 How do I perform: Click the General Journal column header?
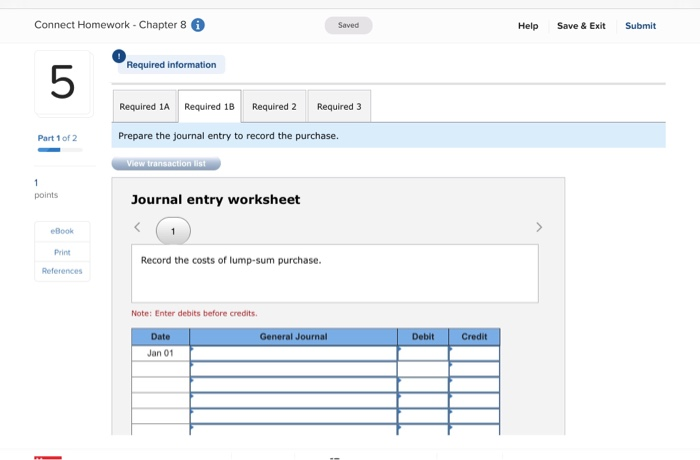(293, 337)
